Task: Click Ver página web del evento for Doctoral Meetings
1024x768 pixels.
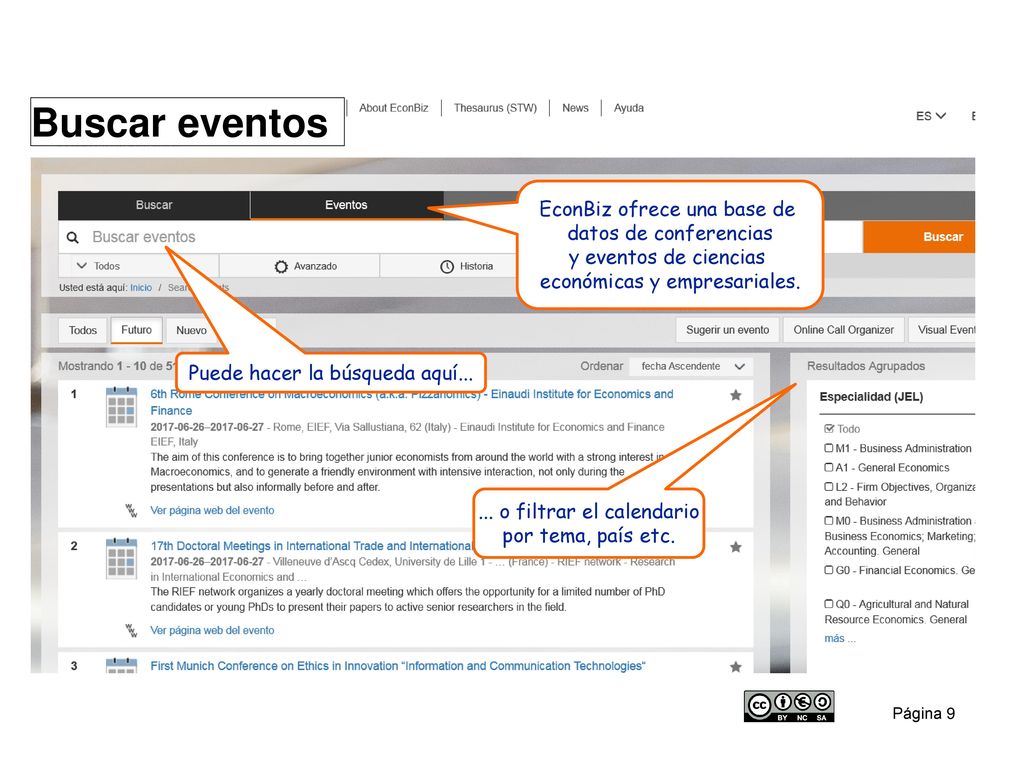Action: pyautogui.click(x=212, y=631)
